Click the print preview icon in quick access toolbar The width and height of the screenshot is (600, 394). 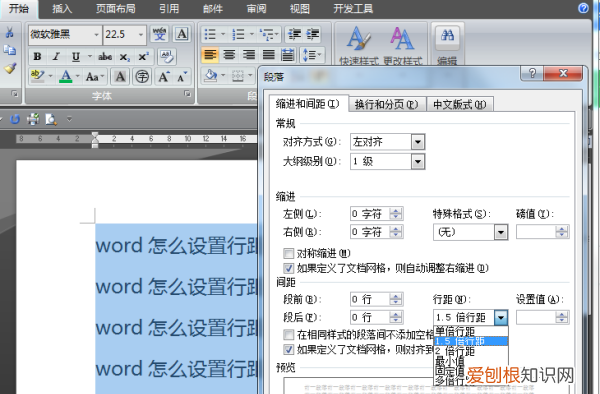click(x=51, y=120)
